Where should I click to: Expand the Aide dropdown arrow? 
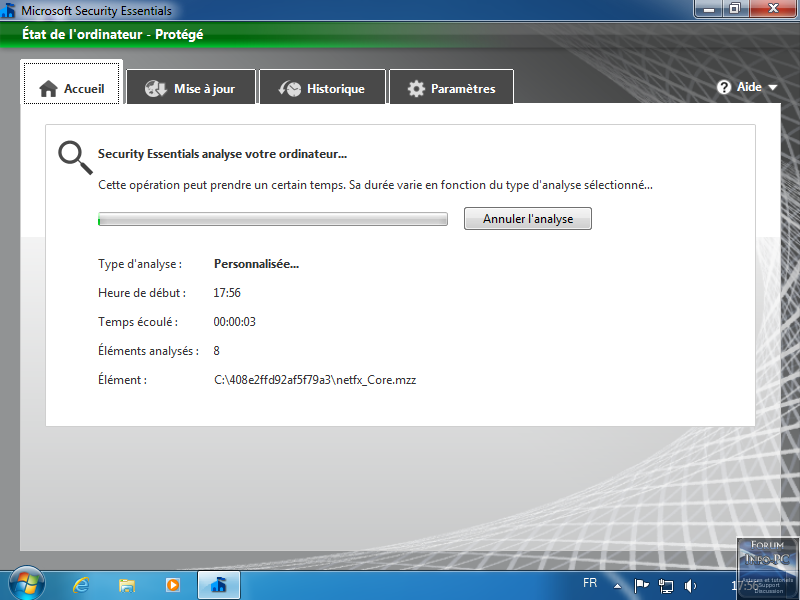pos(773,88)
